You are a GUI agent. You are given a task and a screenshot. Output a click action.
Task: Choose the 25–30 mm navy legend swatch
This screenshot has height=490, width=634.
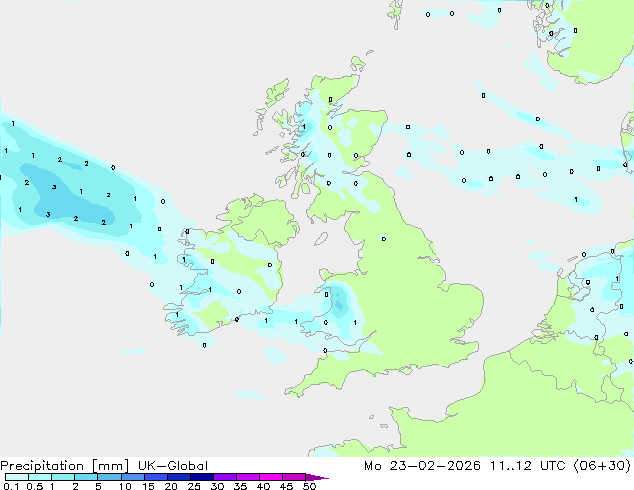[201, 477]
